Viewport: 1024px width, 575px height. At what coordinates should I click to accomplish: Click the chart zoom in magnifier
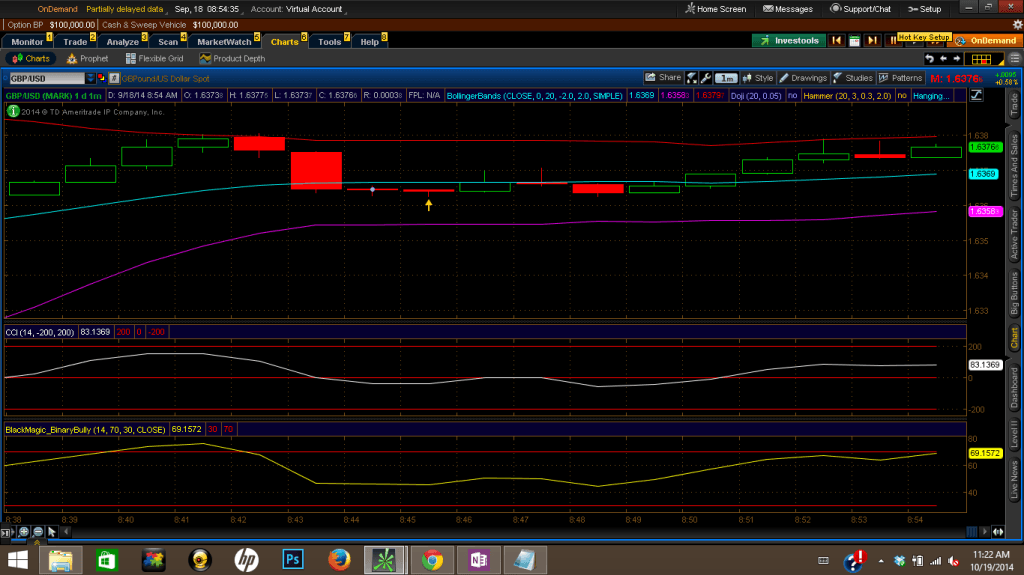pos(24,532)
